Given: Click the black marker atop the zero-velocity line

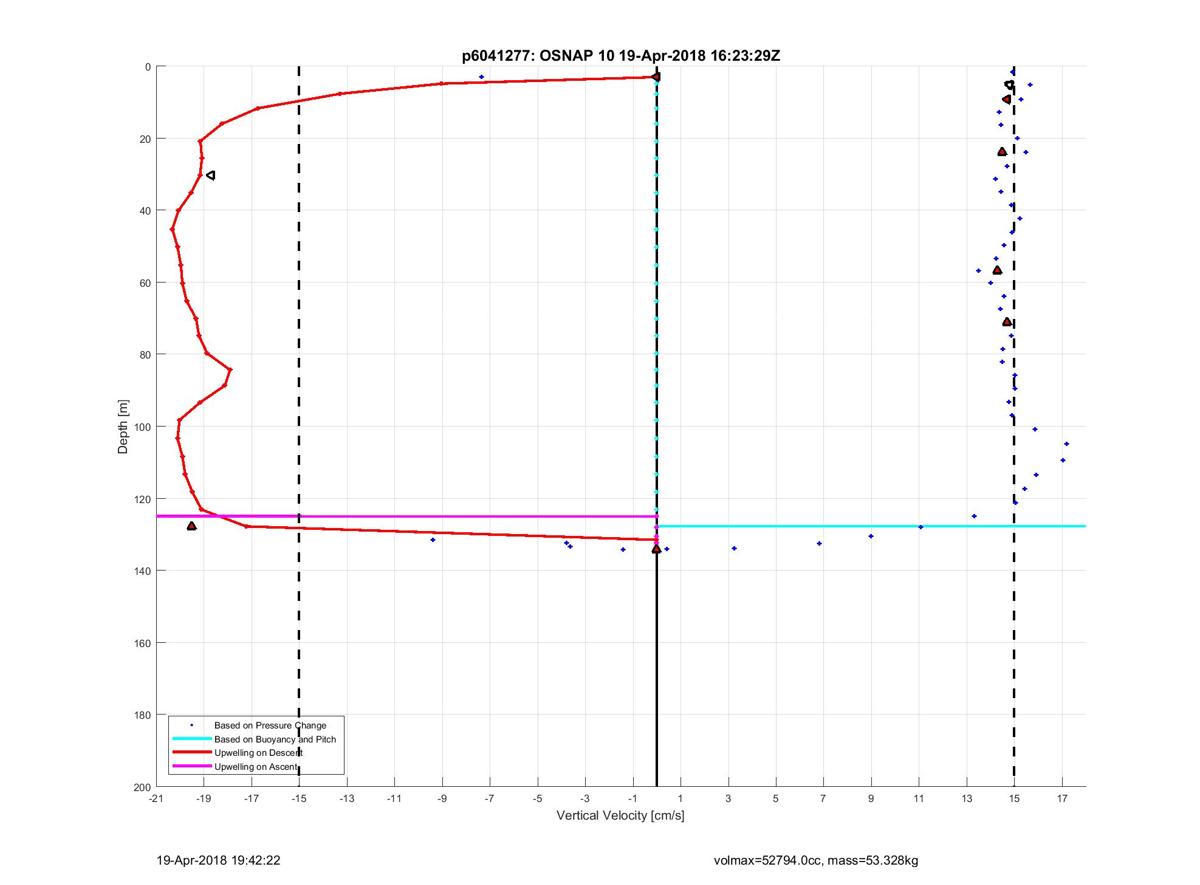Looking at the screenshot, I should (x=656, y=76).
